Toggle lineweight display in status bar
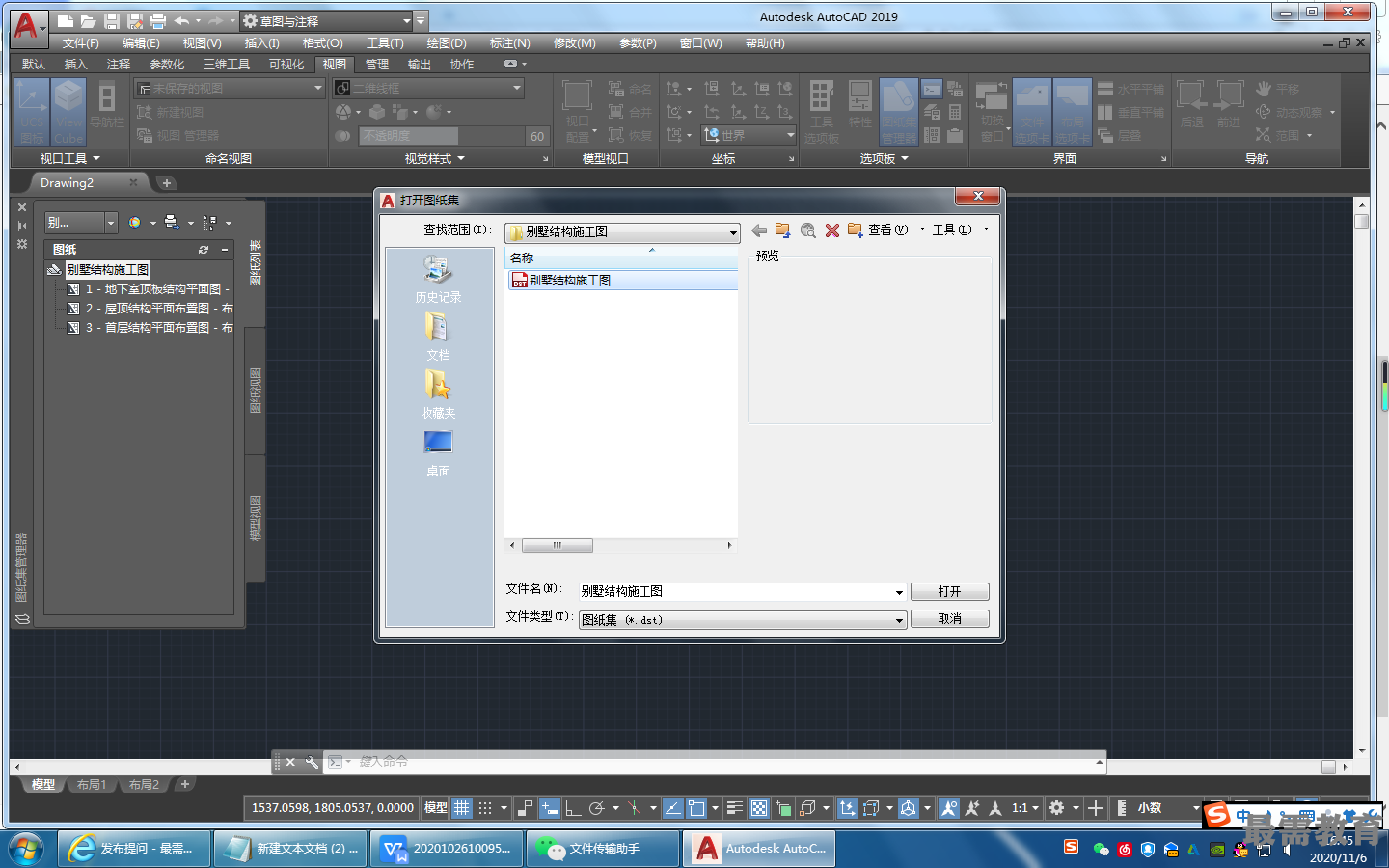 (x=734, y=808)
